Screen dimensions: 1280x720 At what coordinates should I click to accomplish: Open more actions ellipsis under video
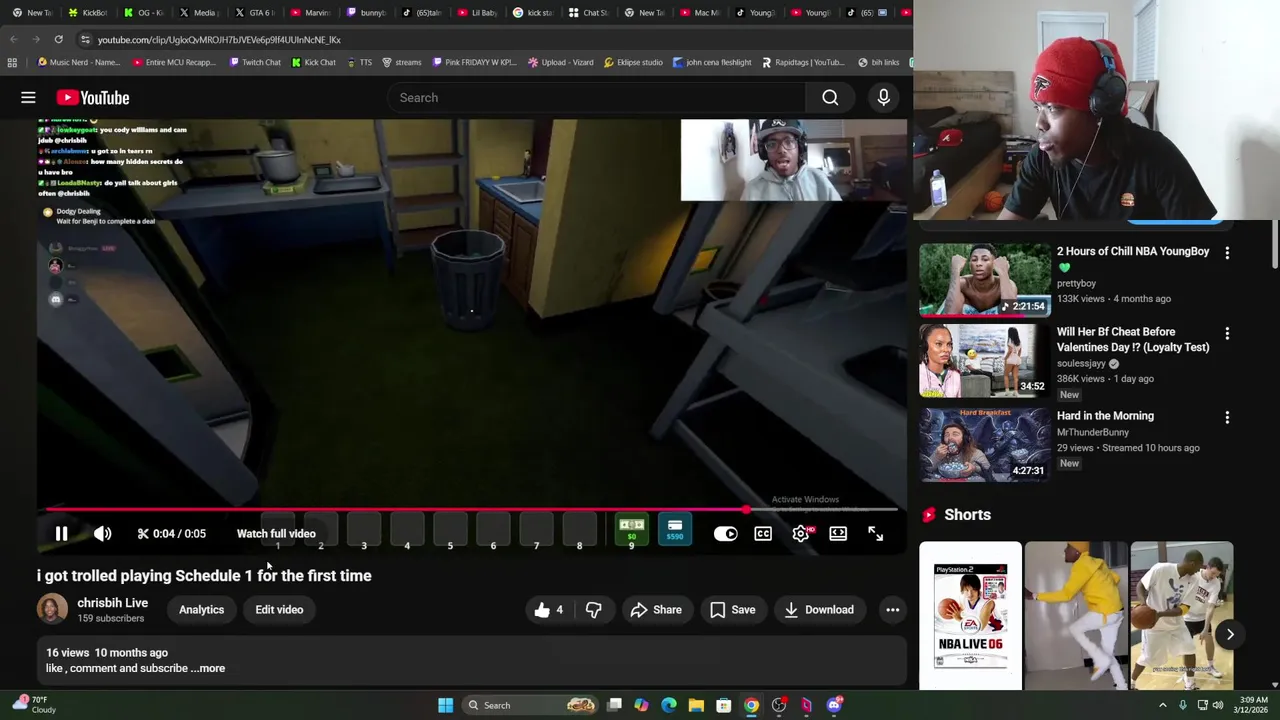pyautogui.click(x=892, y=610)
